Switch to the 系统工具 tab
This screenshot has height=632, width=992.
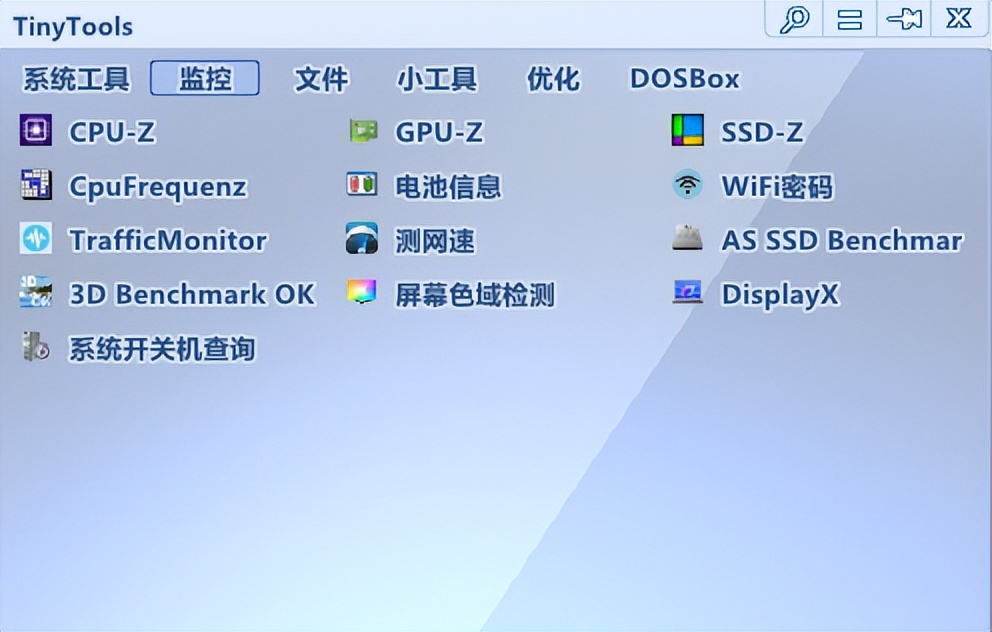click(76, 79)
